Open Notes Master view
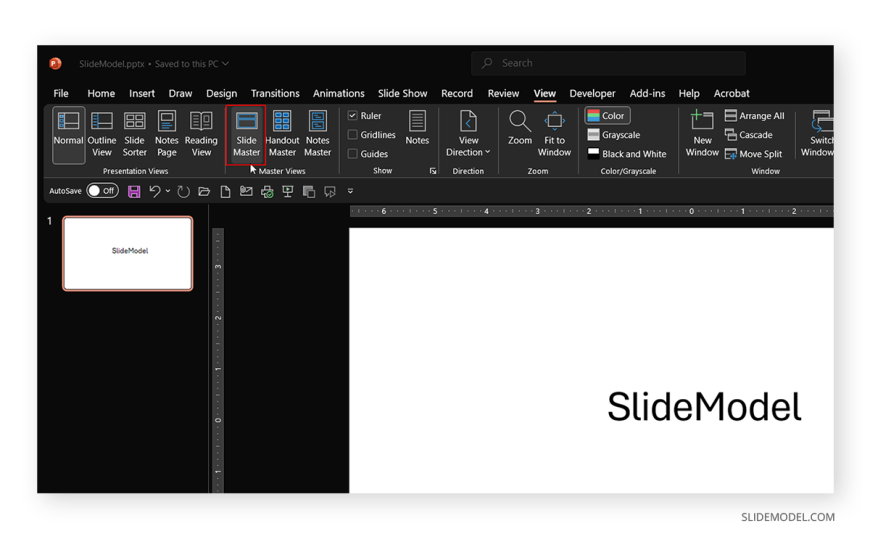Viewport: 870px width, 539px height. point(317,135)
